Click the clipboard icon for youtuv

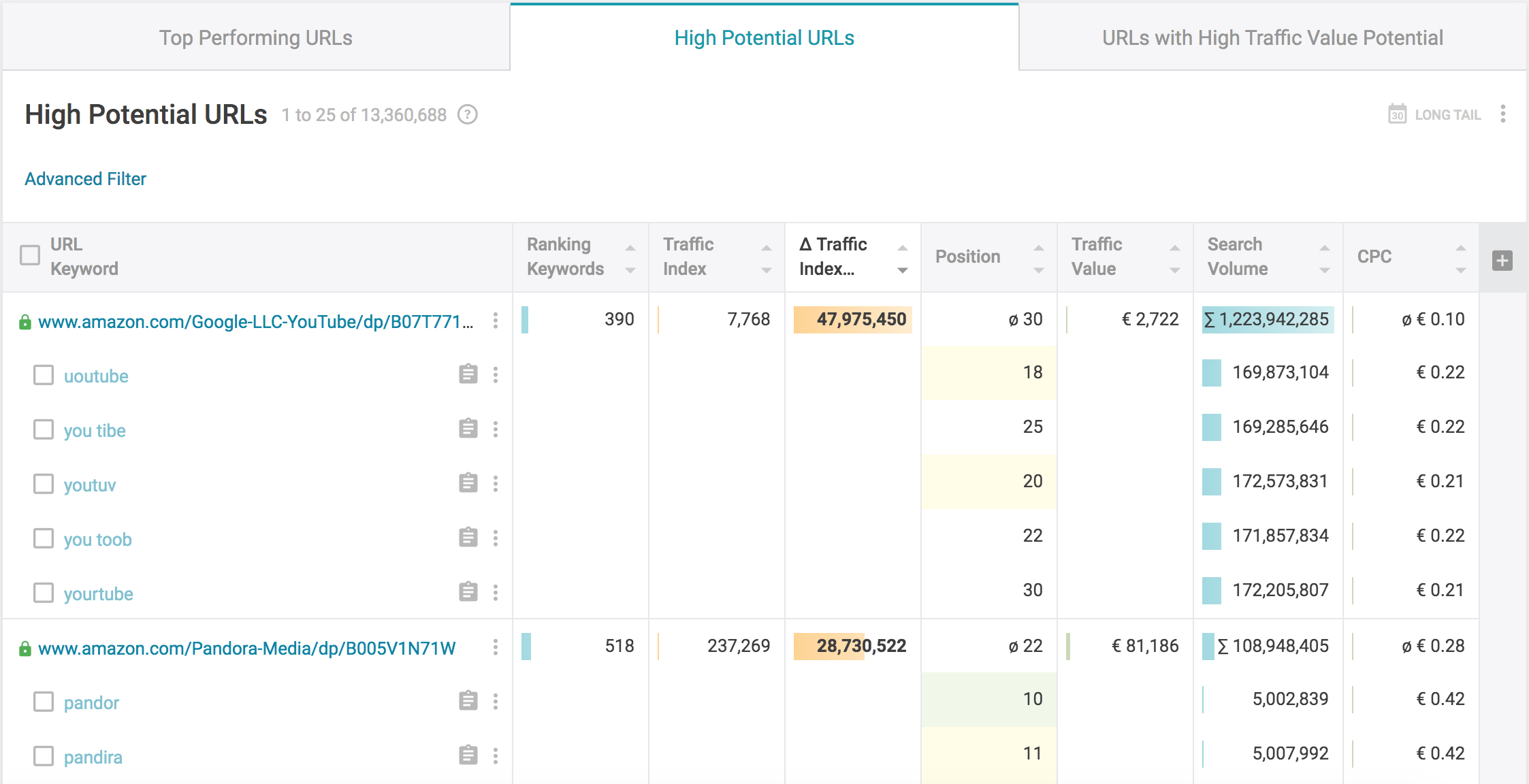468,483
